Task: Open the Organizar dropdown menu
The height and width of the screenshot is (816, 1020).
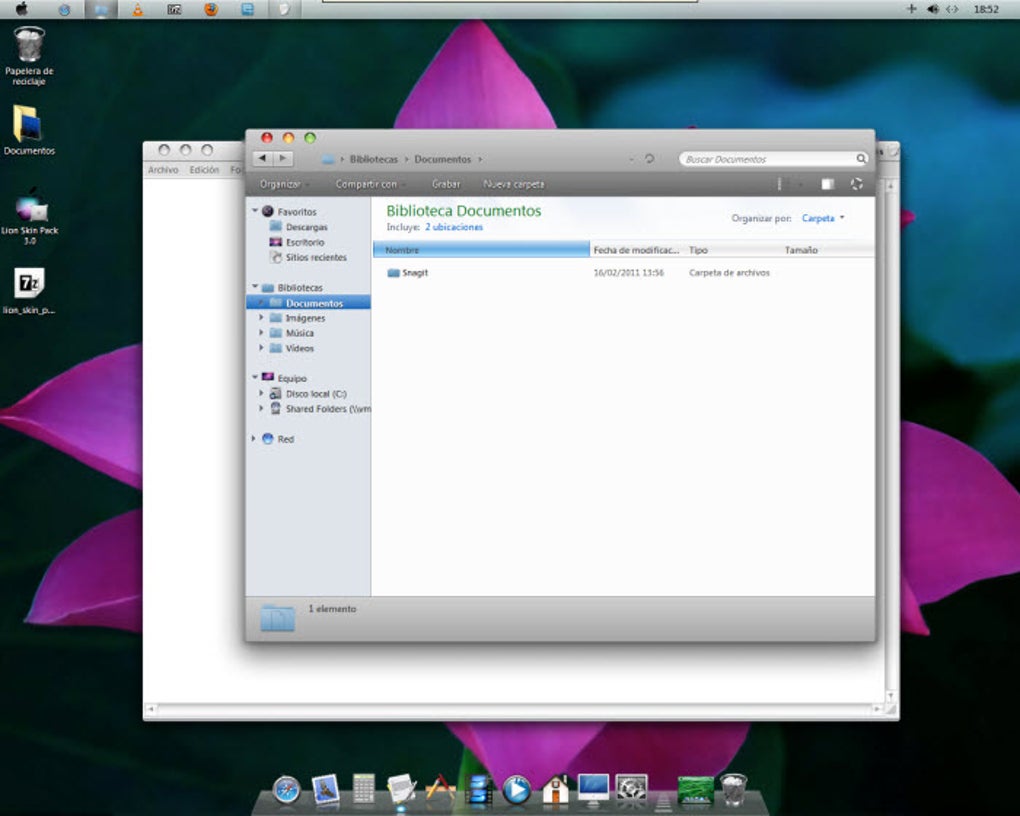Action: (284, 184)
